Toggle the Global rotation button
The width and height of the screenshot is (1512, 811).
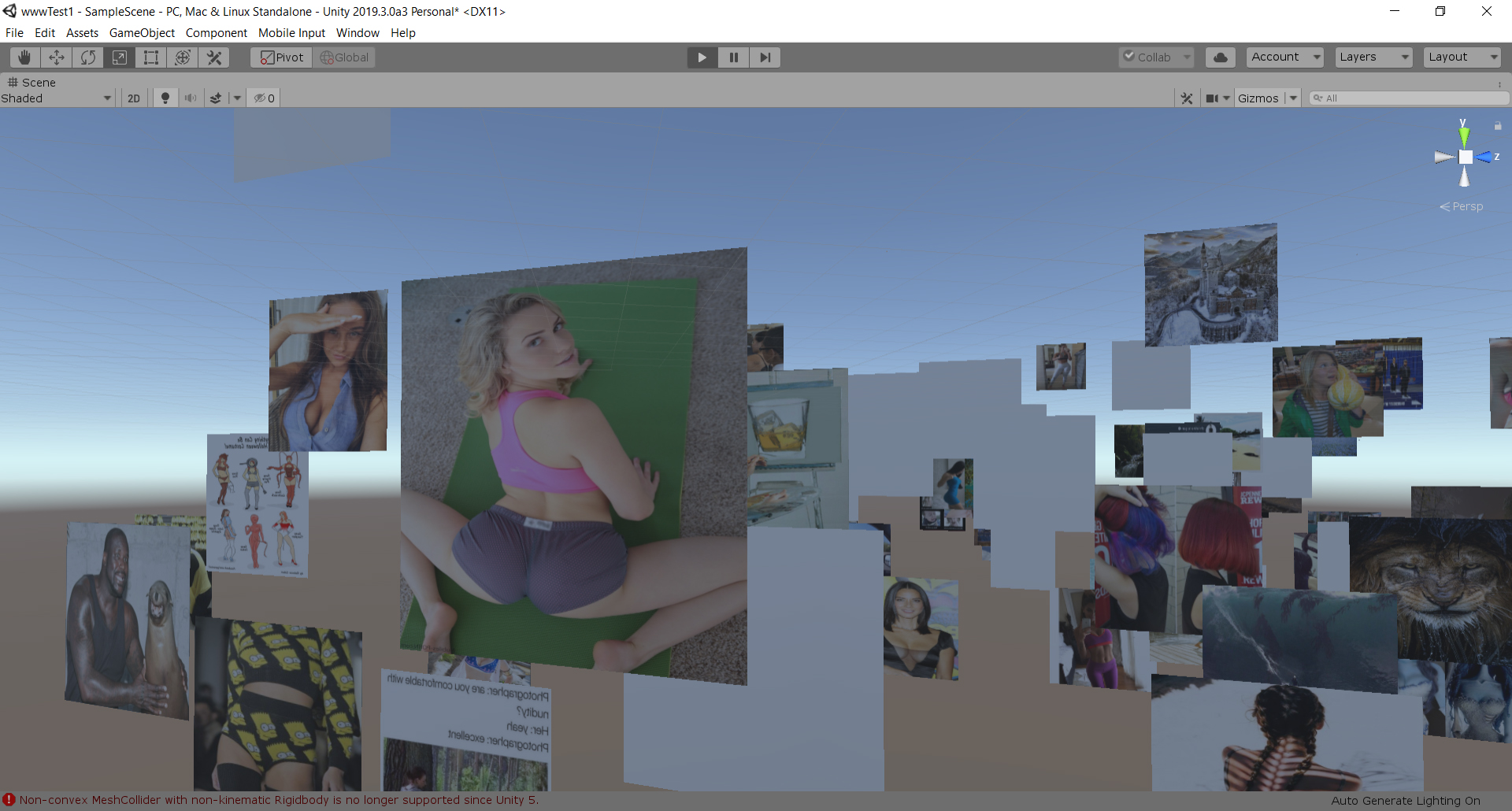tap(344, 57)
